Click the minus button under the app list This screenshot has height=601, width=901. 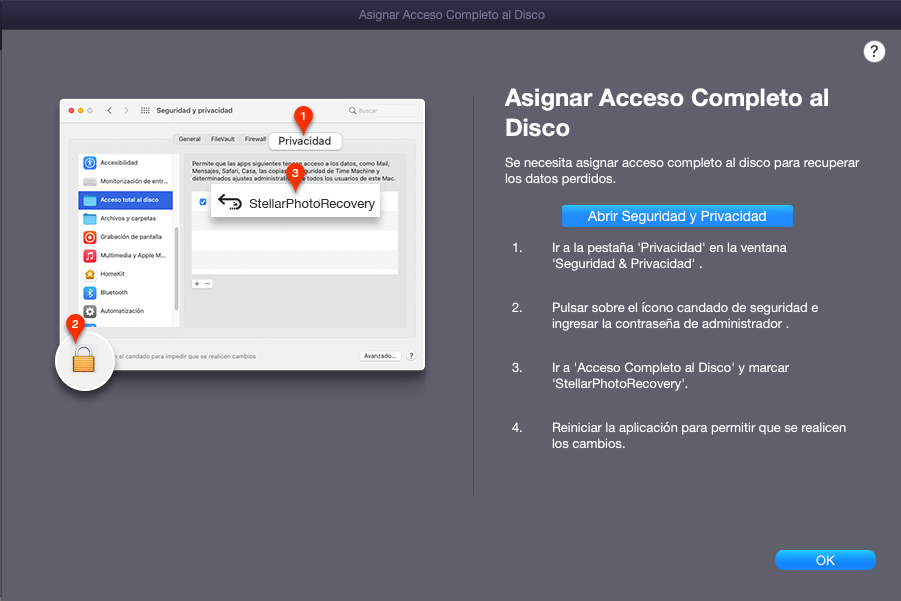[208, 283]
